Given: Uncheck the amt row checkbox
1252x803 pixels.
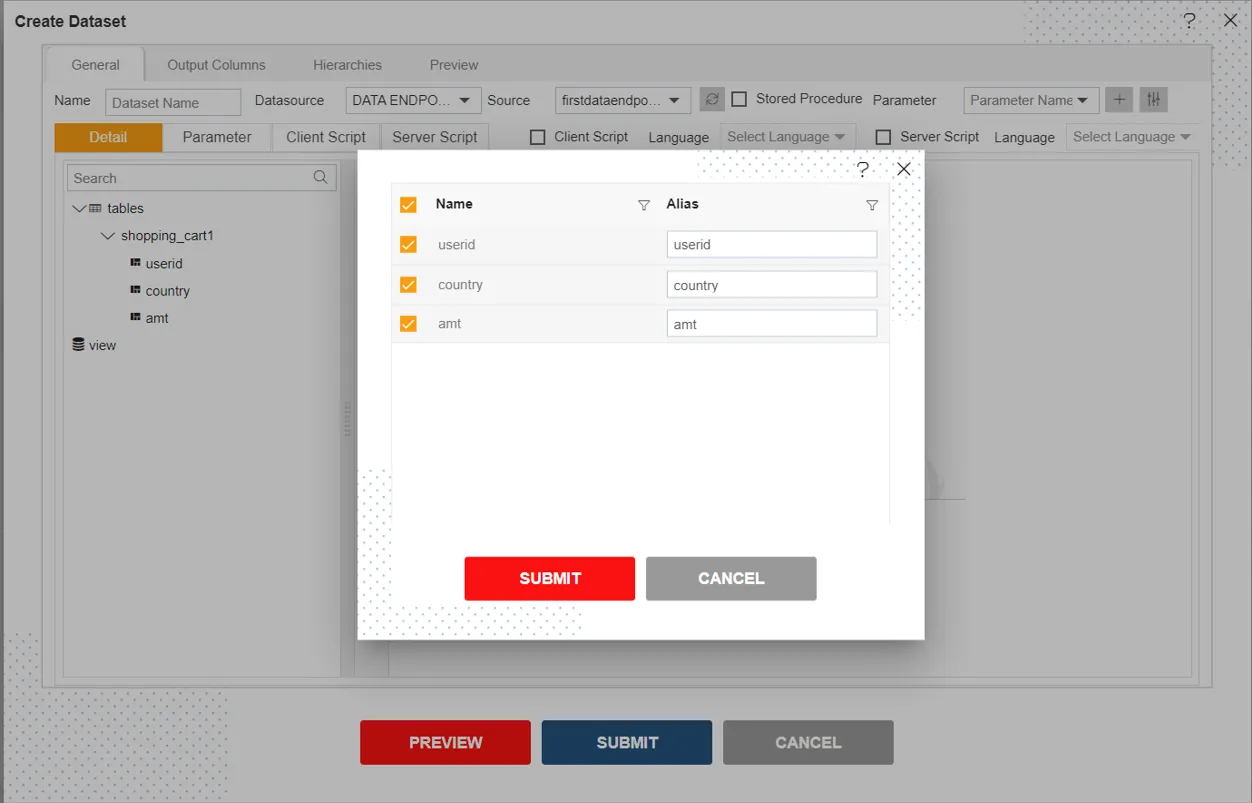Looking at the screenshot, I should 408,324.
